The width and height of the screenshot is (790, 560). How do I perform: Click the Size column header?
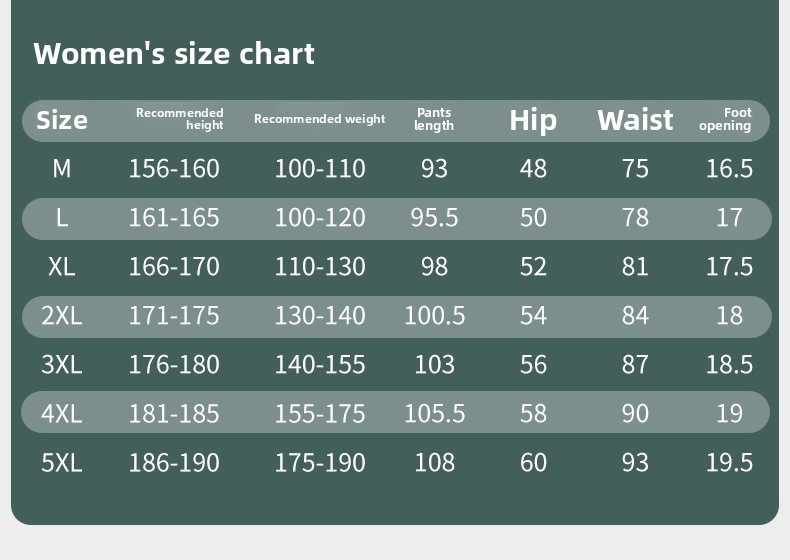pos(62,120)
